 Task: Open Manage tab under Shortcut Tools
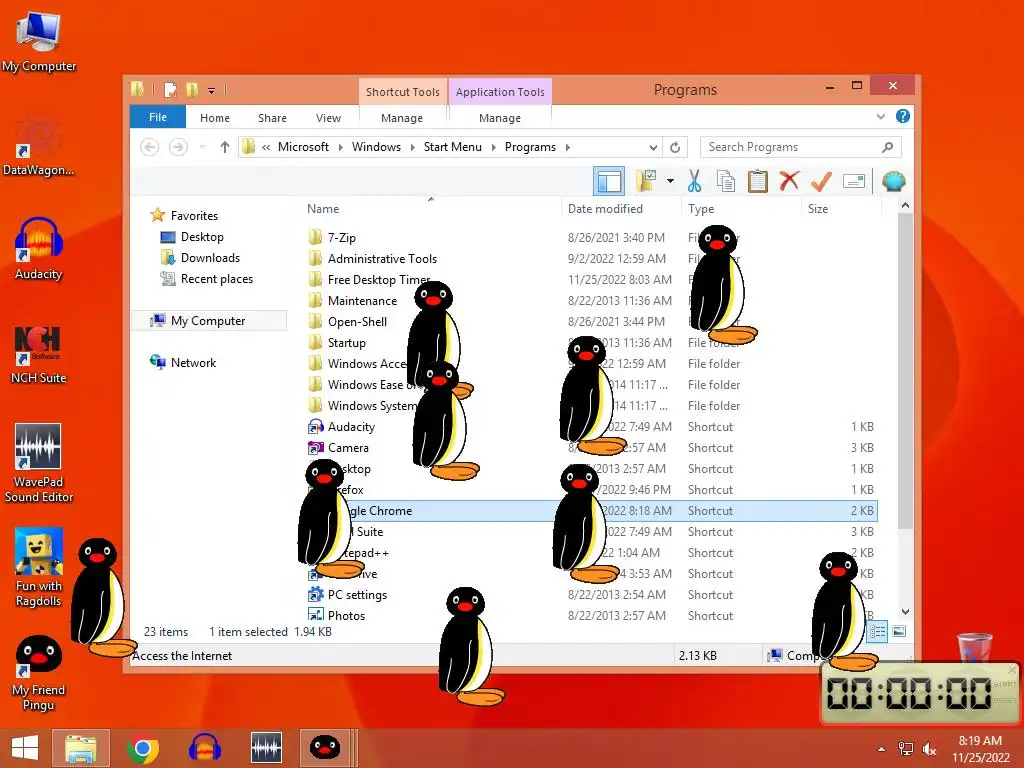[402, 118]
